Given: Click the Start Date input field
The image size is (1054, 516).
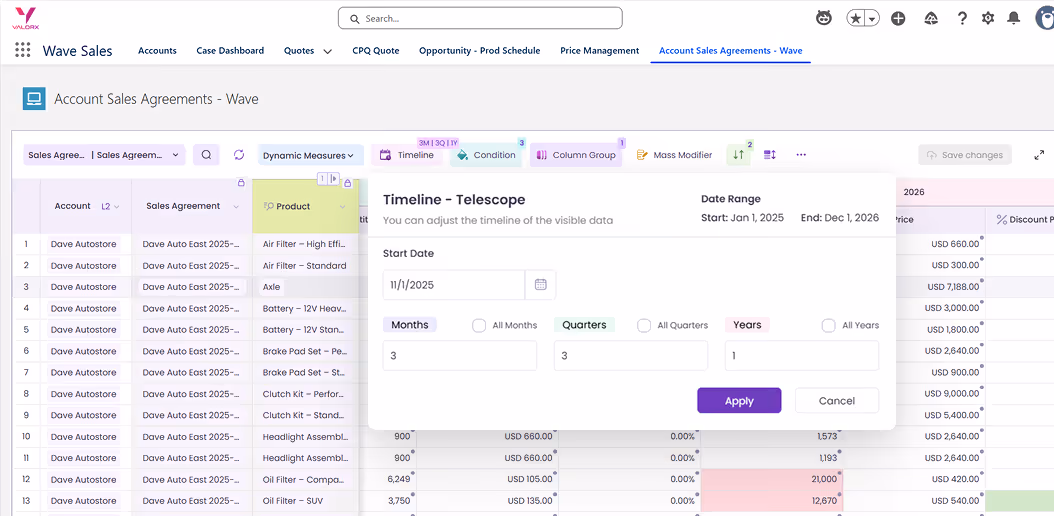Looking at the screenshot, I should click(x=454, y=285).
